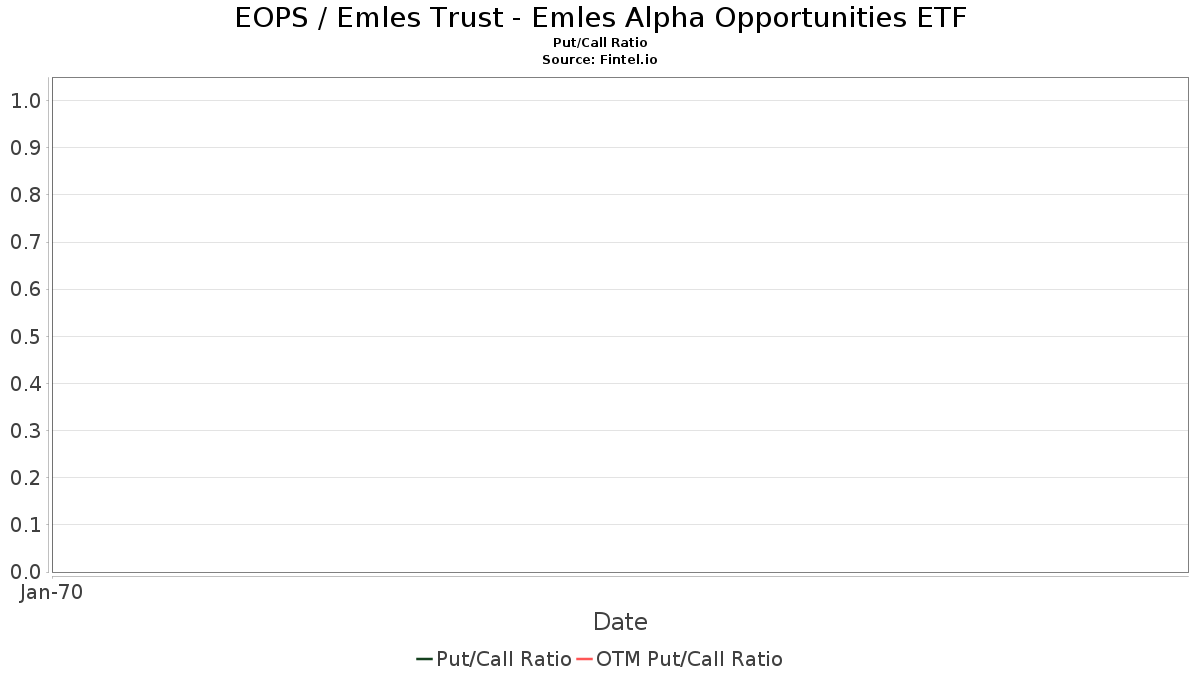Click the 0.2 y-axis label
Screen dimensions: 1200x675
[25, 477]
